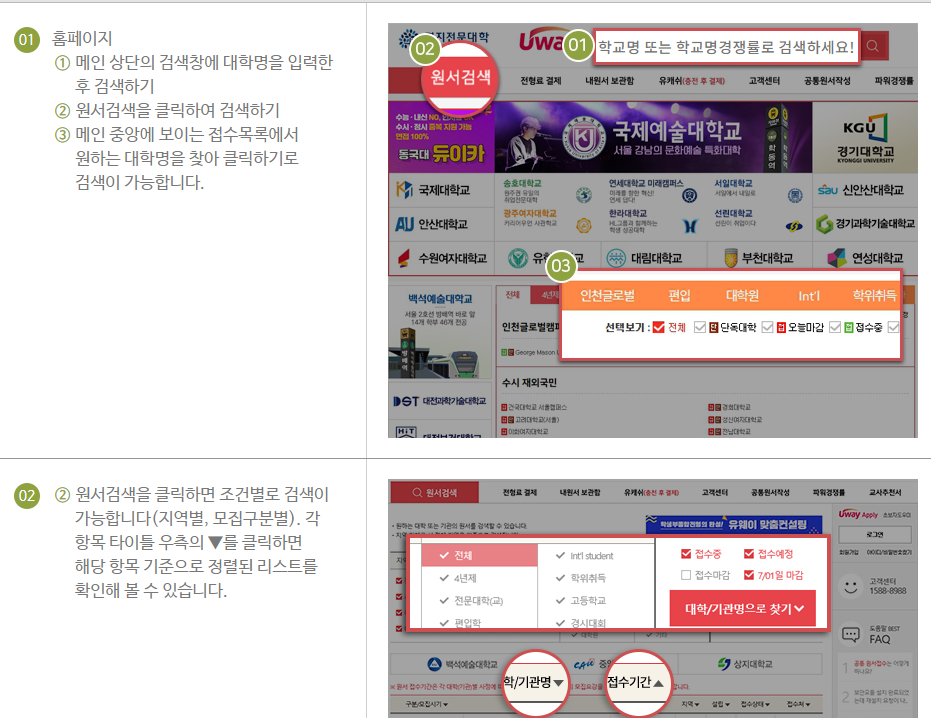The width and height of the screenshot is (931, 718).
Task: Open 구분/모집시기 column sort dropdown
Action: coord(426,704)
